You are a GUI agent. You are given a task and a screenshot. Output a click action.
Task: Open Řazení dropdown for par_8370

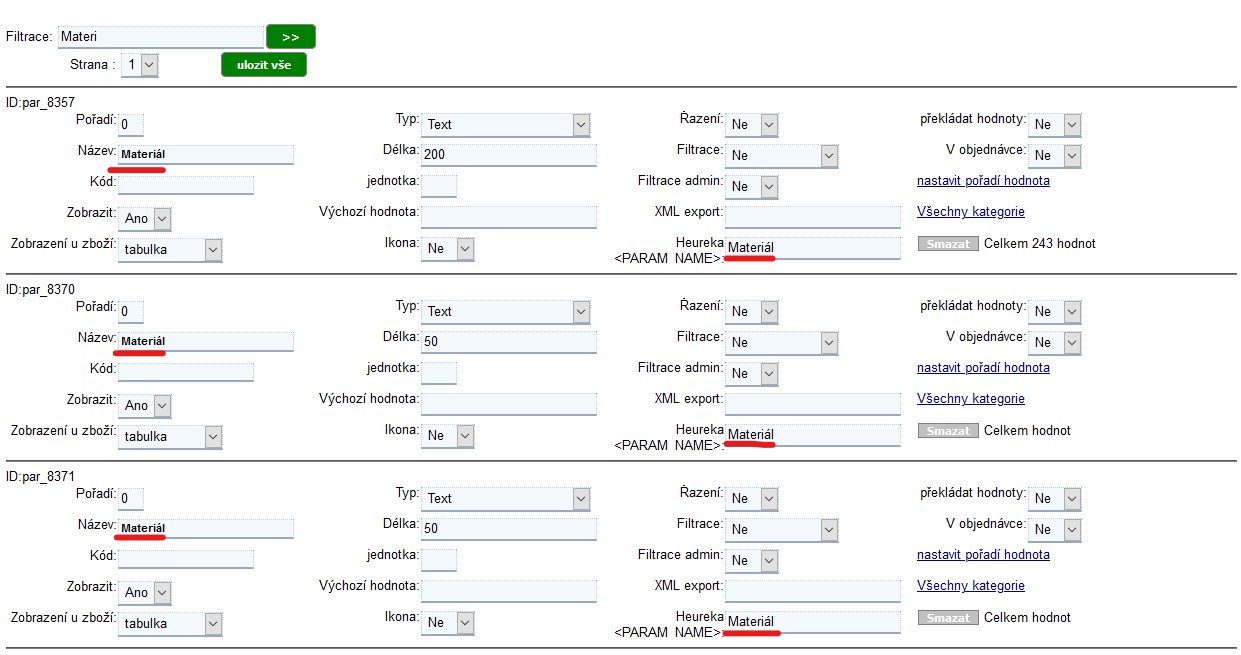(751, 311)
